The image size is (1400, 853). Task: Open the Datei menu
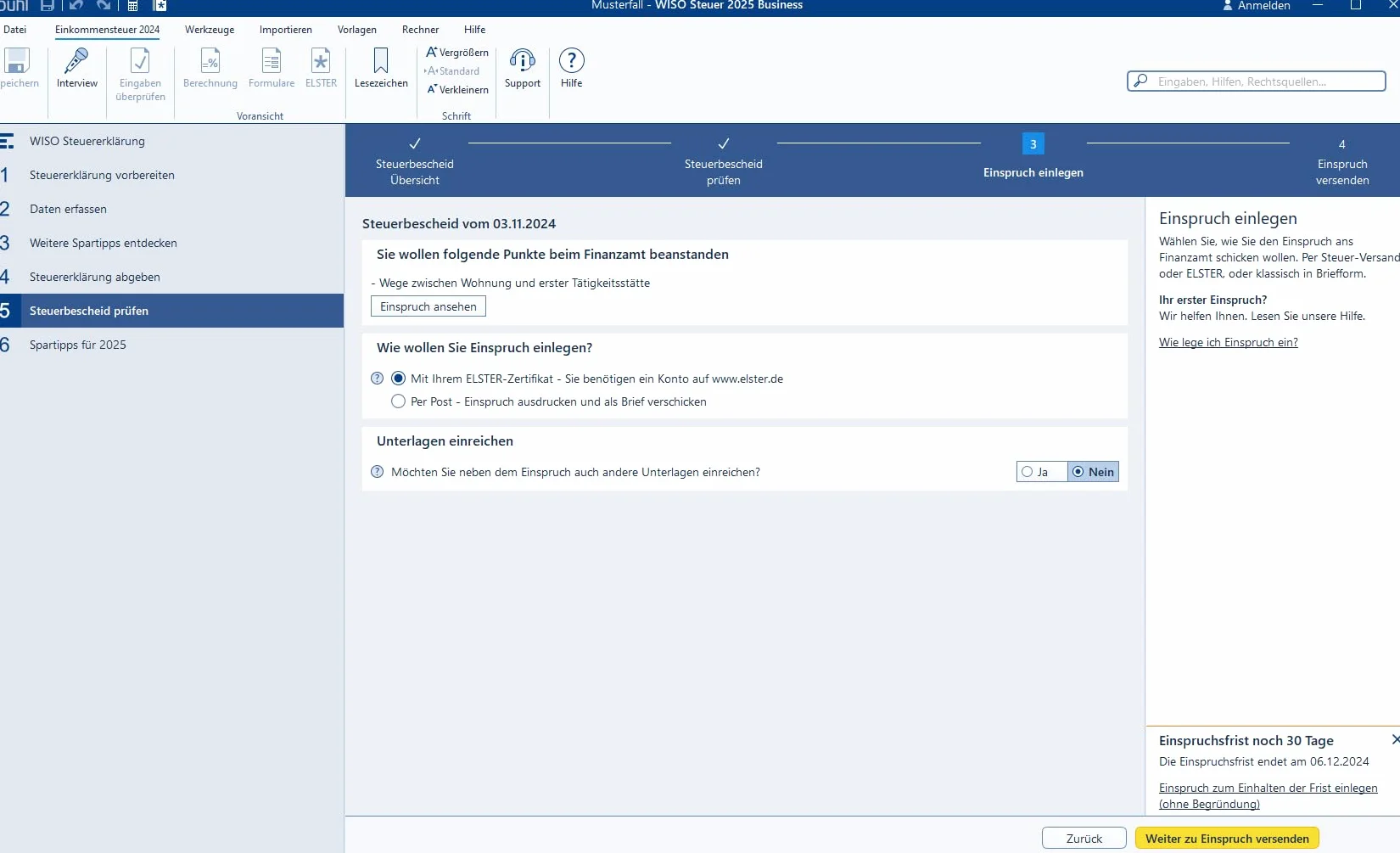pos(14,30)
